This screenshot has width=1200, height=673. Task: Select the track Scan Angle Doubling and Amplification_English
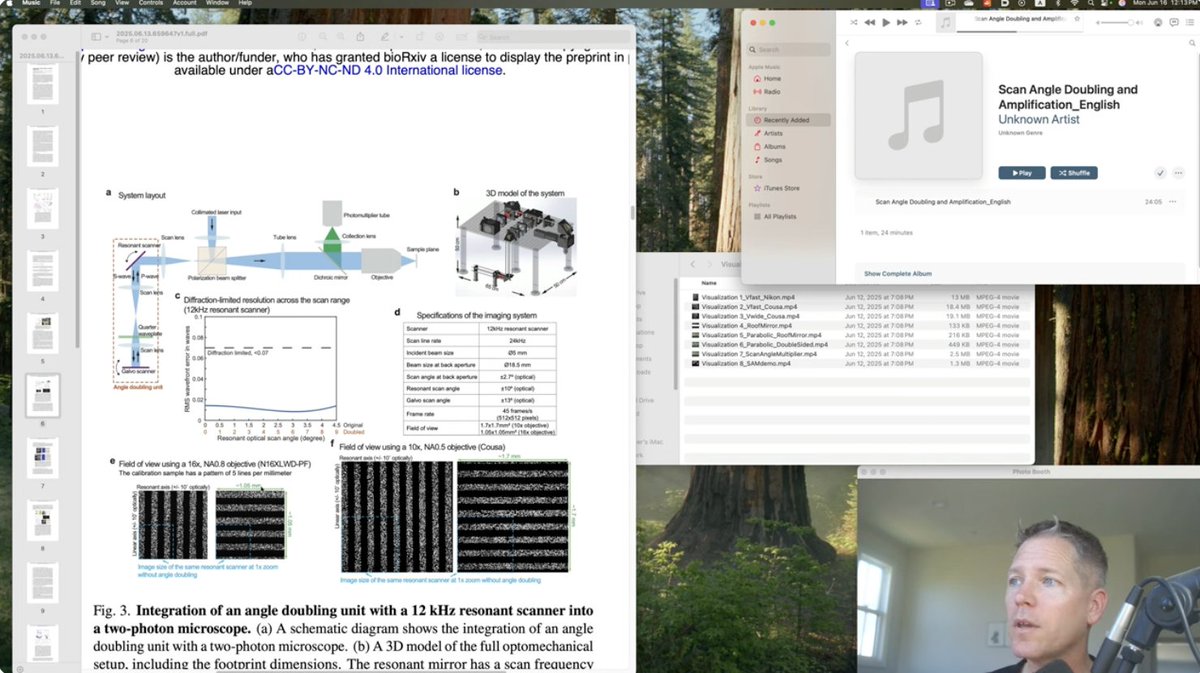pyautogui.click(x=943, y=202)
